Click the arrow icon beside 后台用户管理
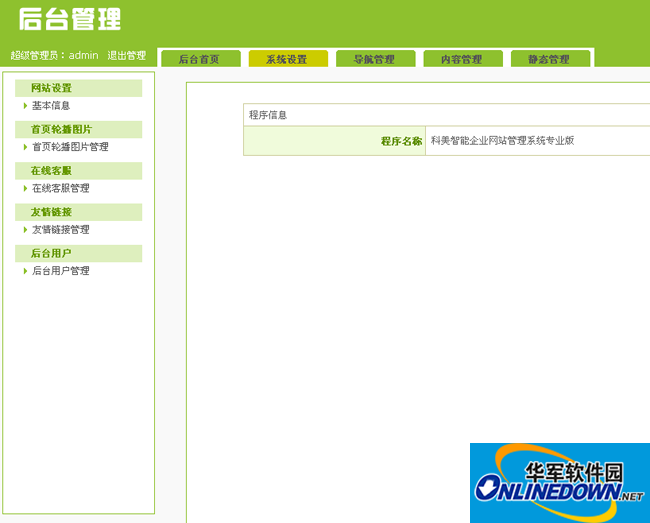 click(25, 271)
